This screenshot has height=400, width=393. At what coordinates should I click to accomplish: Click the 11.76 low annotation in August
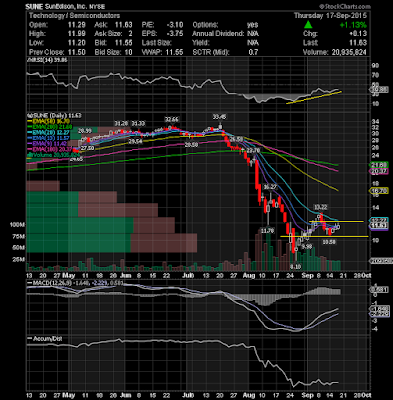pyautogui.click(x=267, y=231)
